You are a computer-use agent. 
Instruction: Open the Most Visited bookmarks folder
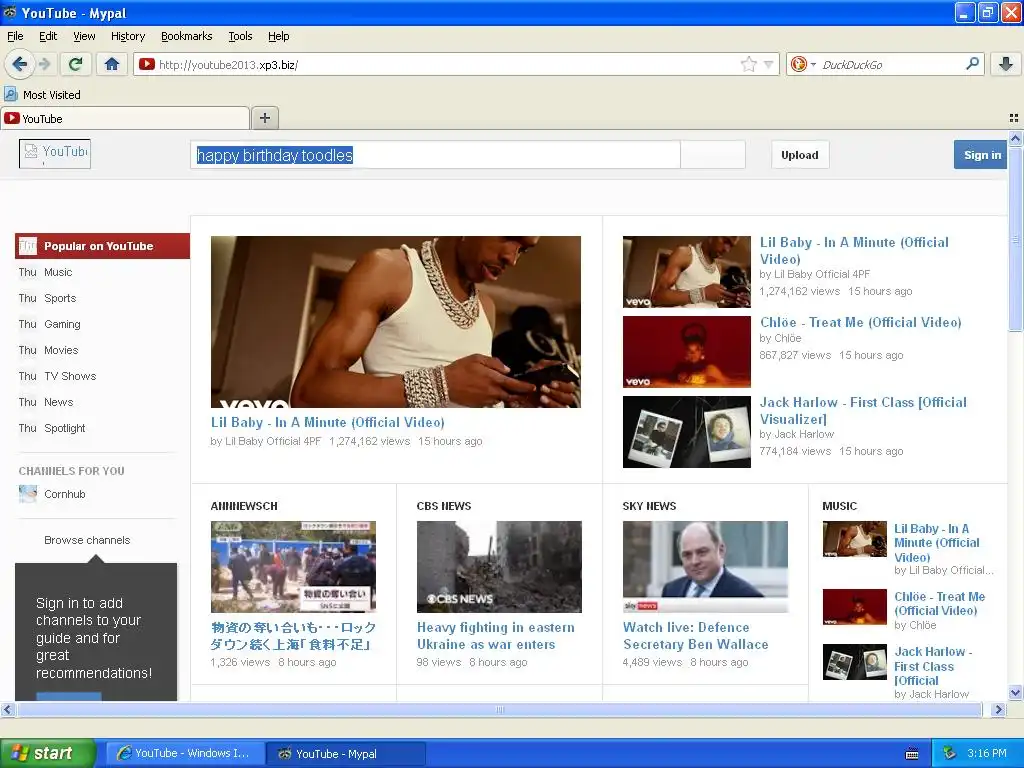(43, 95)
